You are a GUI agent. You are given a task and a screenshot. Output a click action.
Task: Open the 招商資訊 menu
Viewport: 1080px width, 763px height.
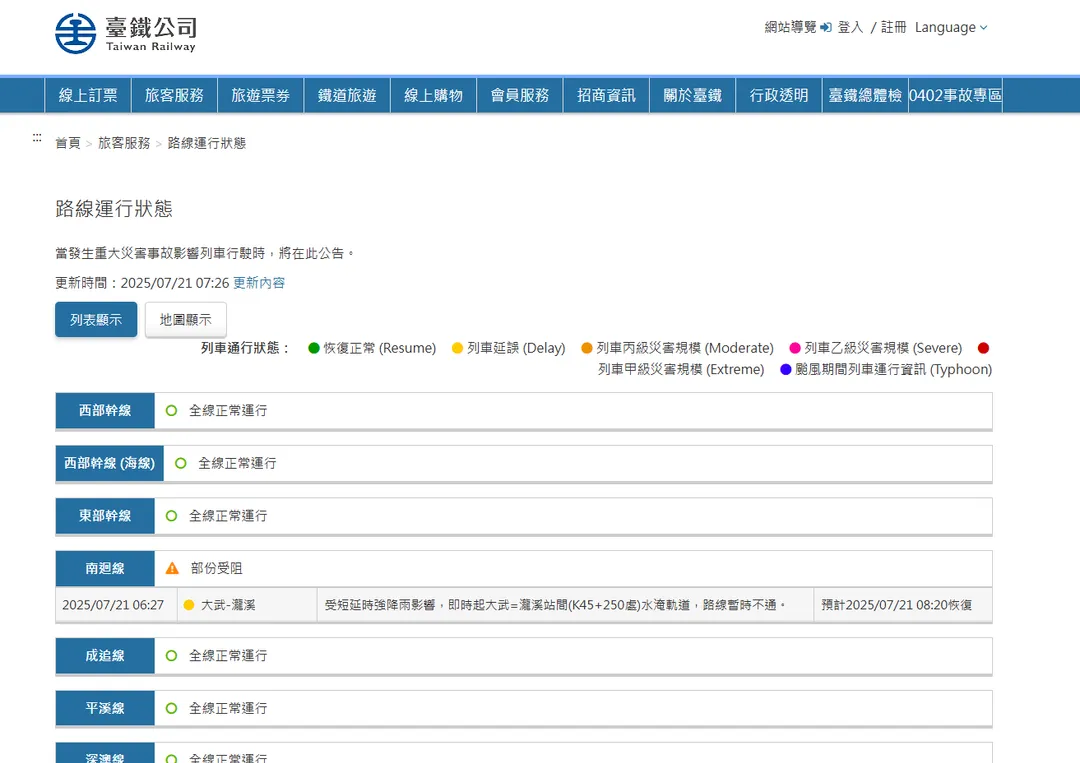(606, 95)
